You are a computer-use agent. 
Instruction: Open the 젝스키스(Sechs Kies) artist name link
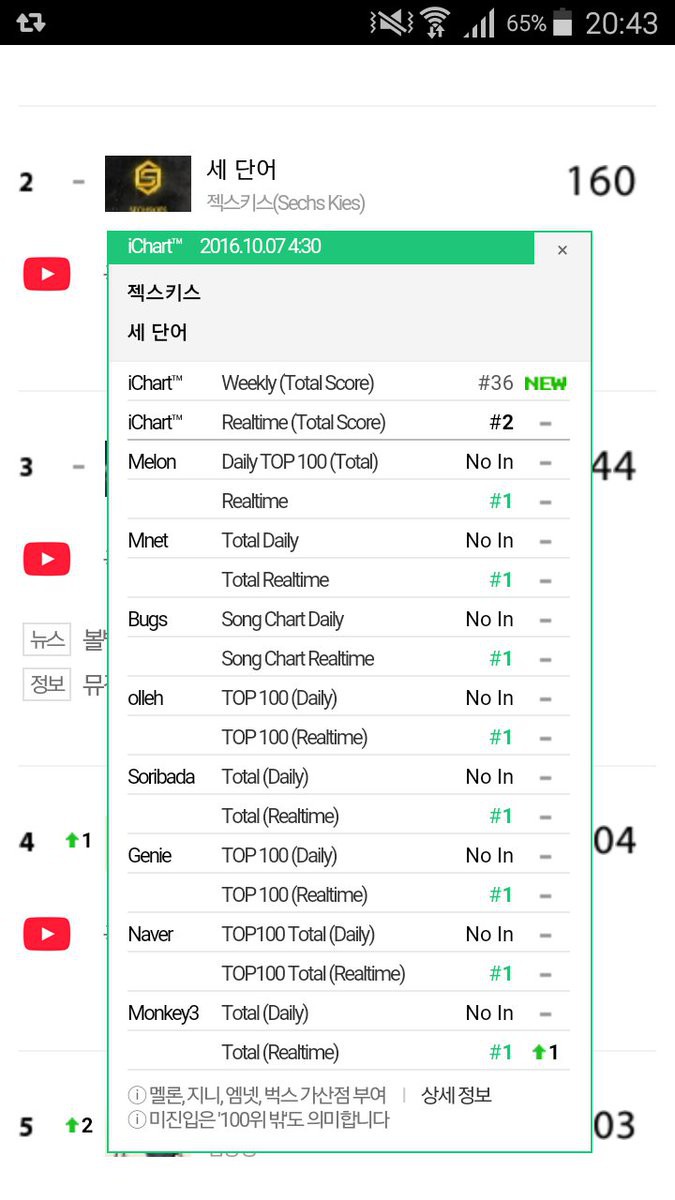point(285,203)
